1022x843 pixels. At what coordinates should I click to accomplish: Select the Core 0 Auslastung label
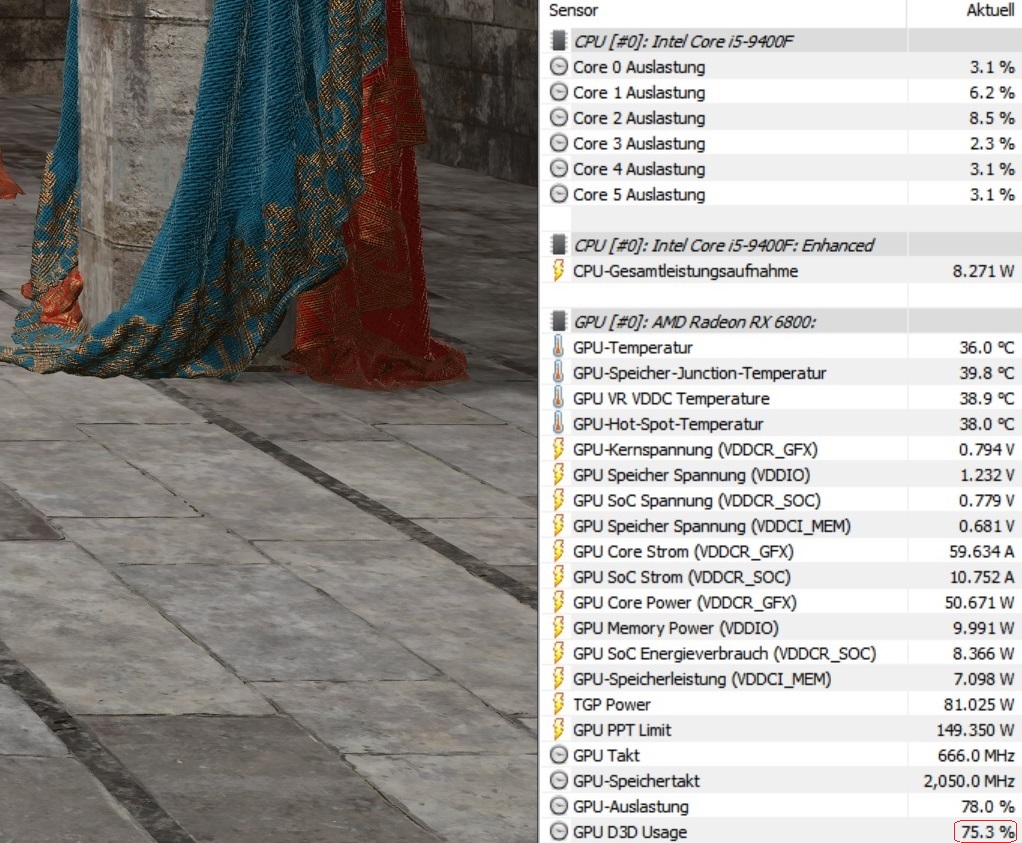639,67
